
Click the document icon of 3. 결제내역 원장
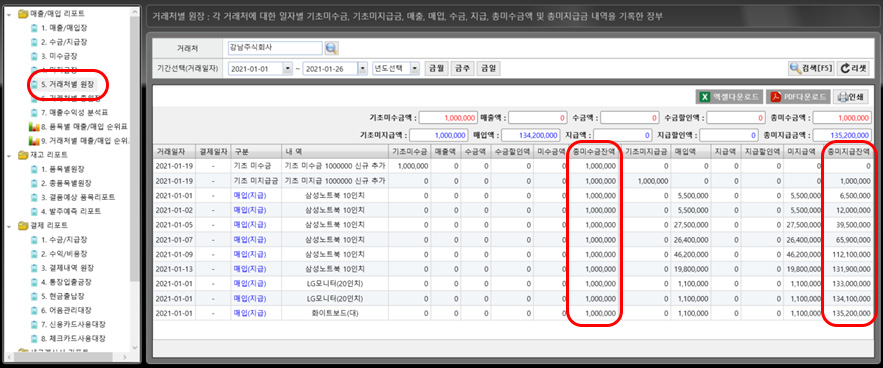pyautogui.click(x=35, y=268)
